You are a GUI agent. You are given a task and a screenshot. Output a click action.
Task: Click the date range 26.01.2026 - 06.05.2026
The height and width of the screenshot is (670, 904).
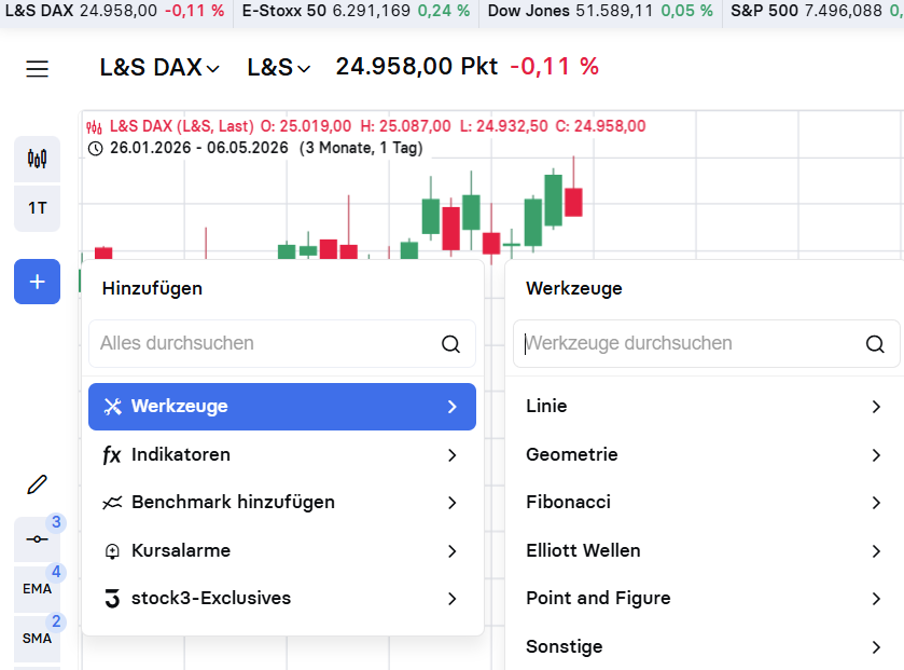199,148
